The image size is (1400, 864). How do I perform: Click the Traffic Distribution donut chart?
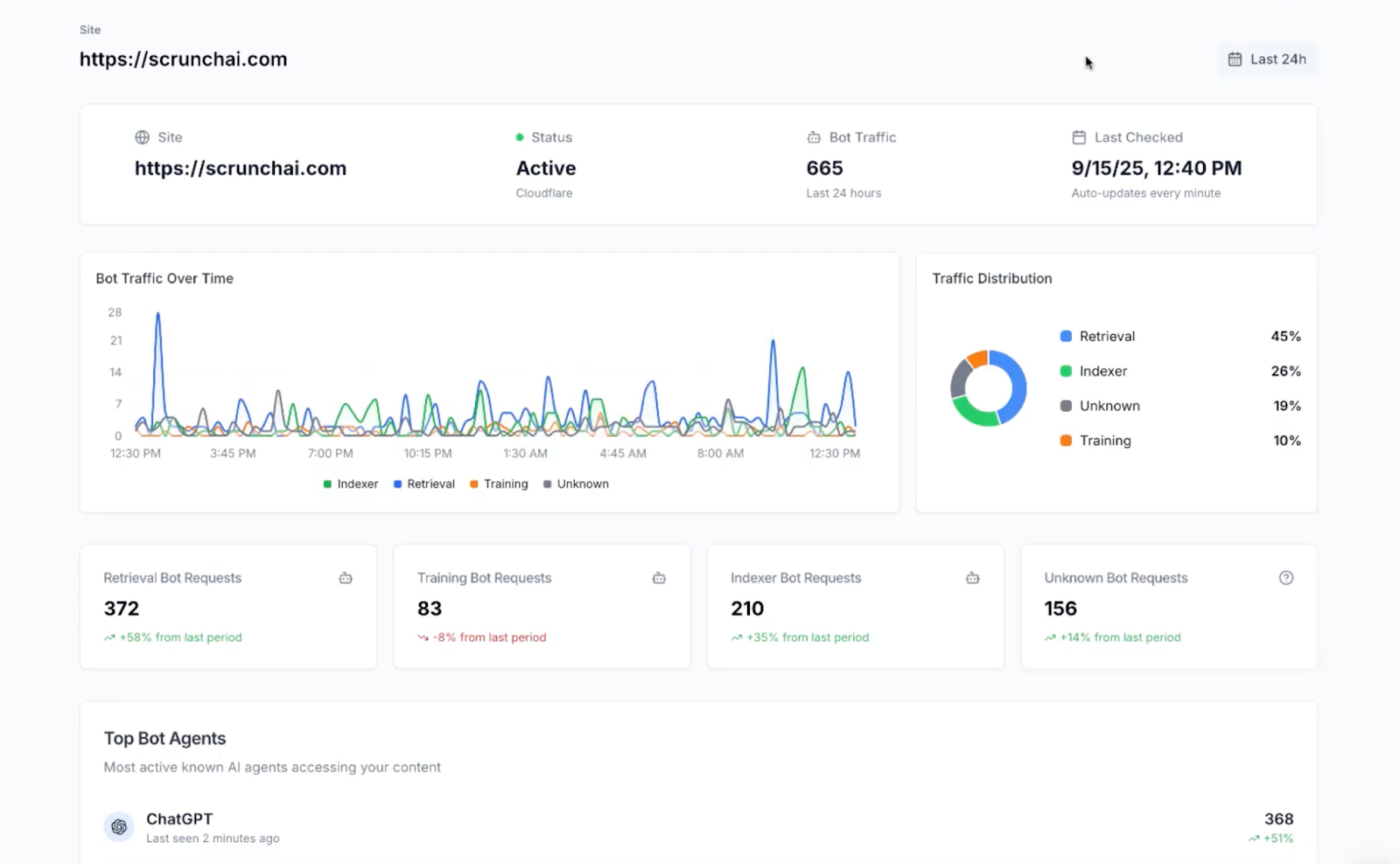[989, 388]
